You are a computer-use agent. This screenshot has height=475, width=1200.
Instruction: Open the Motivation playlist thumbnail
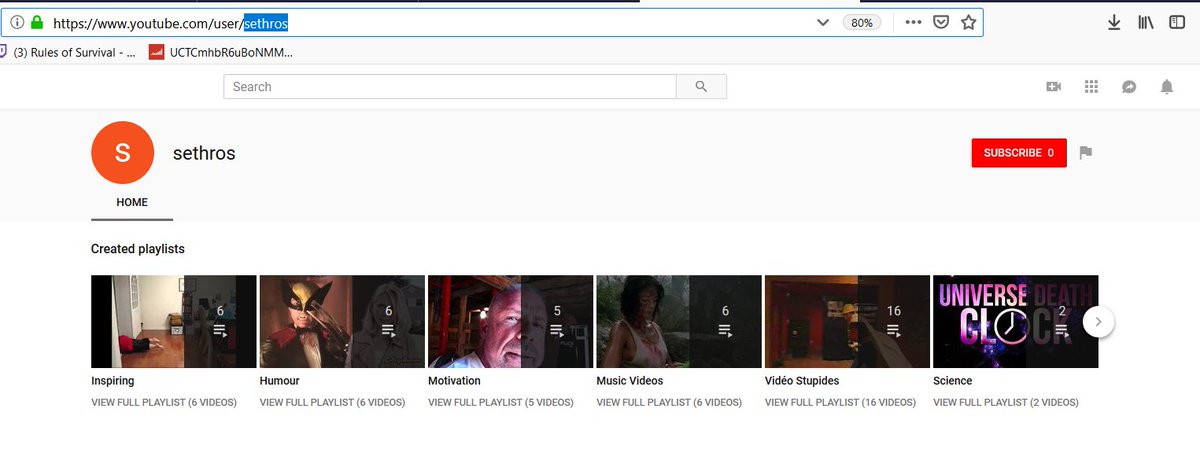pyautogui.click(x=511, y=321)
